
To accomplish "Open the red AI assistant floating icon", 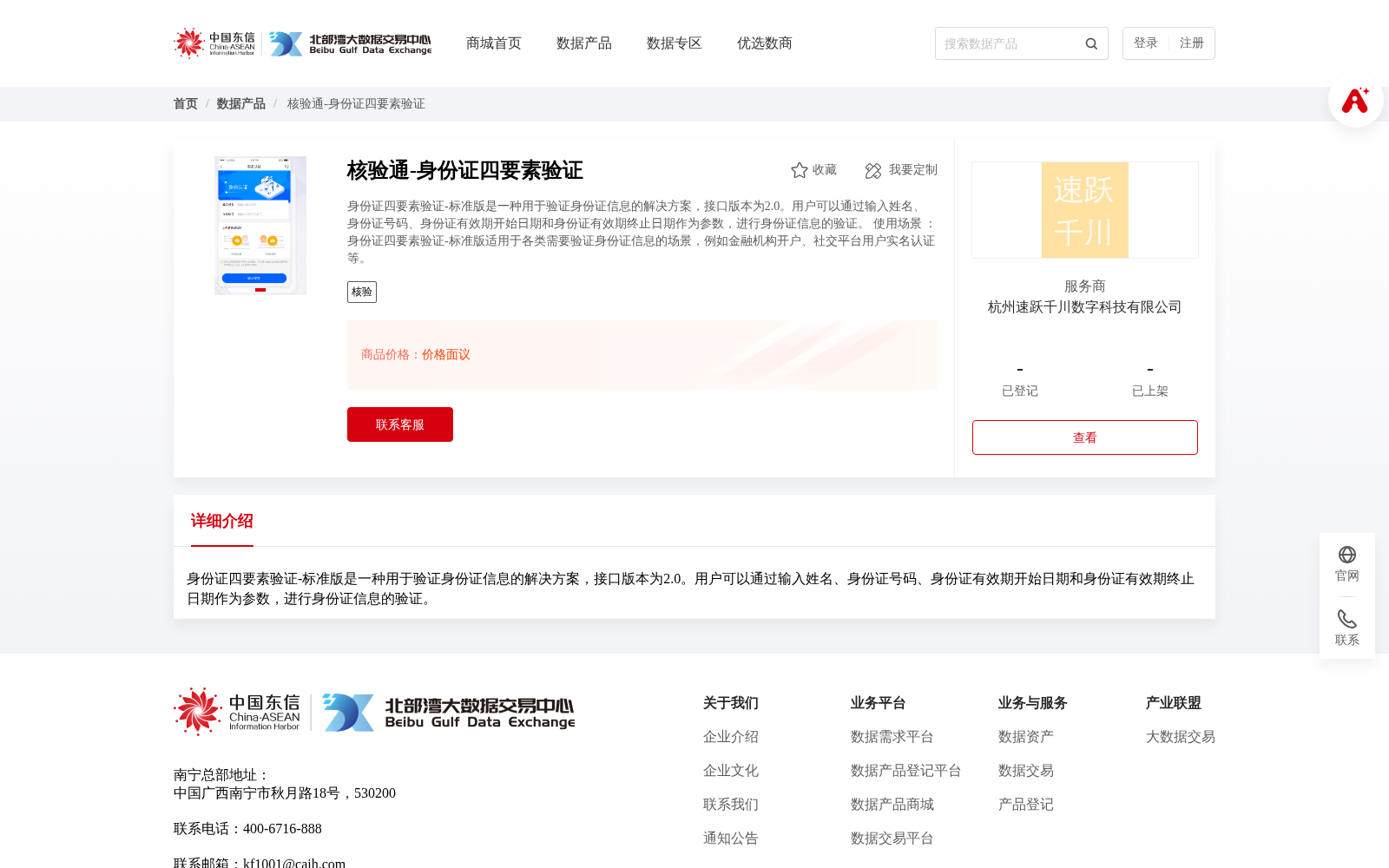I will tap(1355, 100).
